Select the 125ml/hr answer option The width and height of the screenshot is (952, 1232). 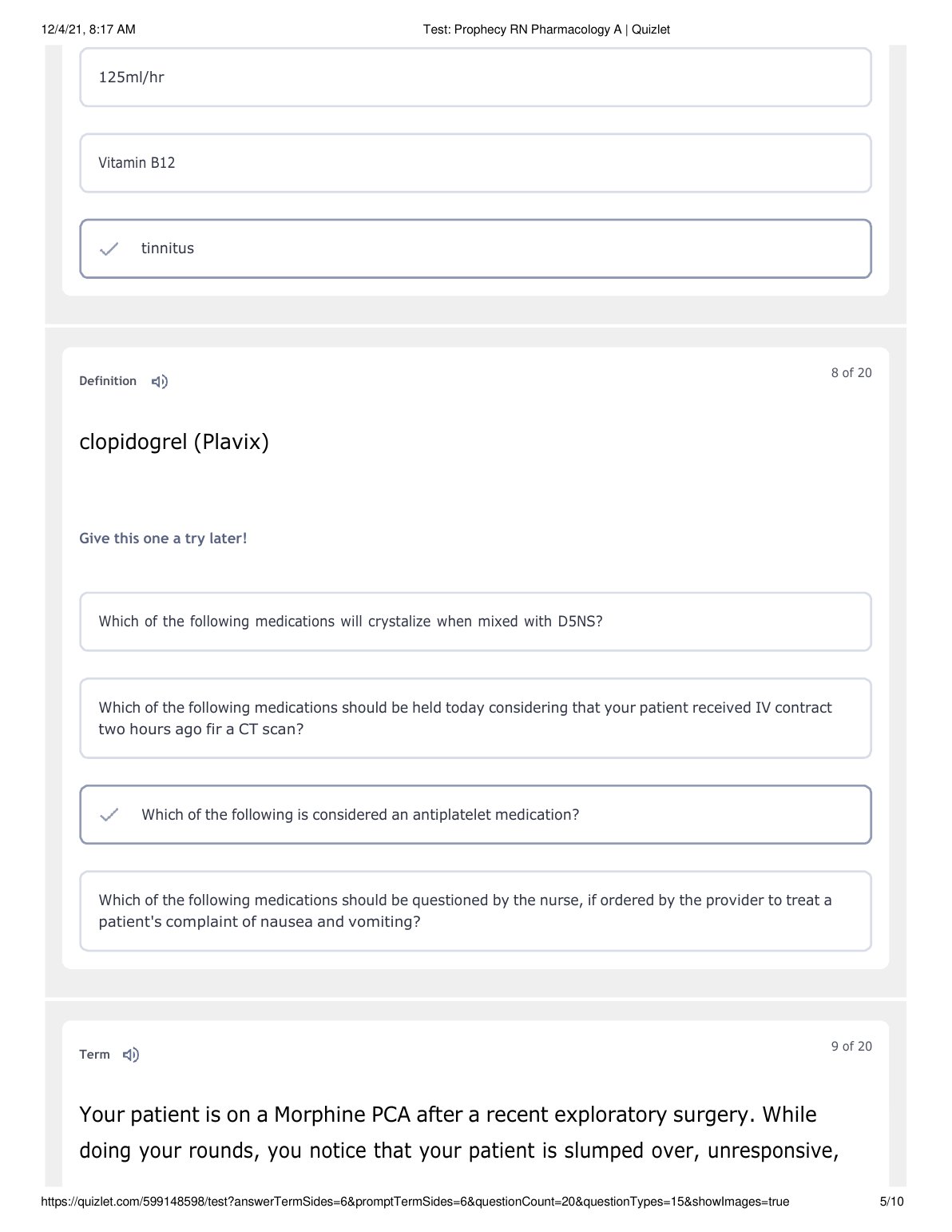[475, 77]
